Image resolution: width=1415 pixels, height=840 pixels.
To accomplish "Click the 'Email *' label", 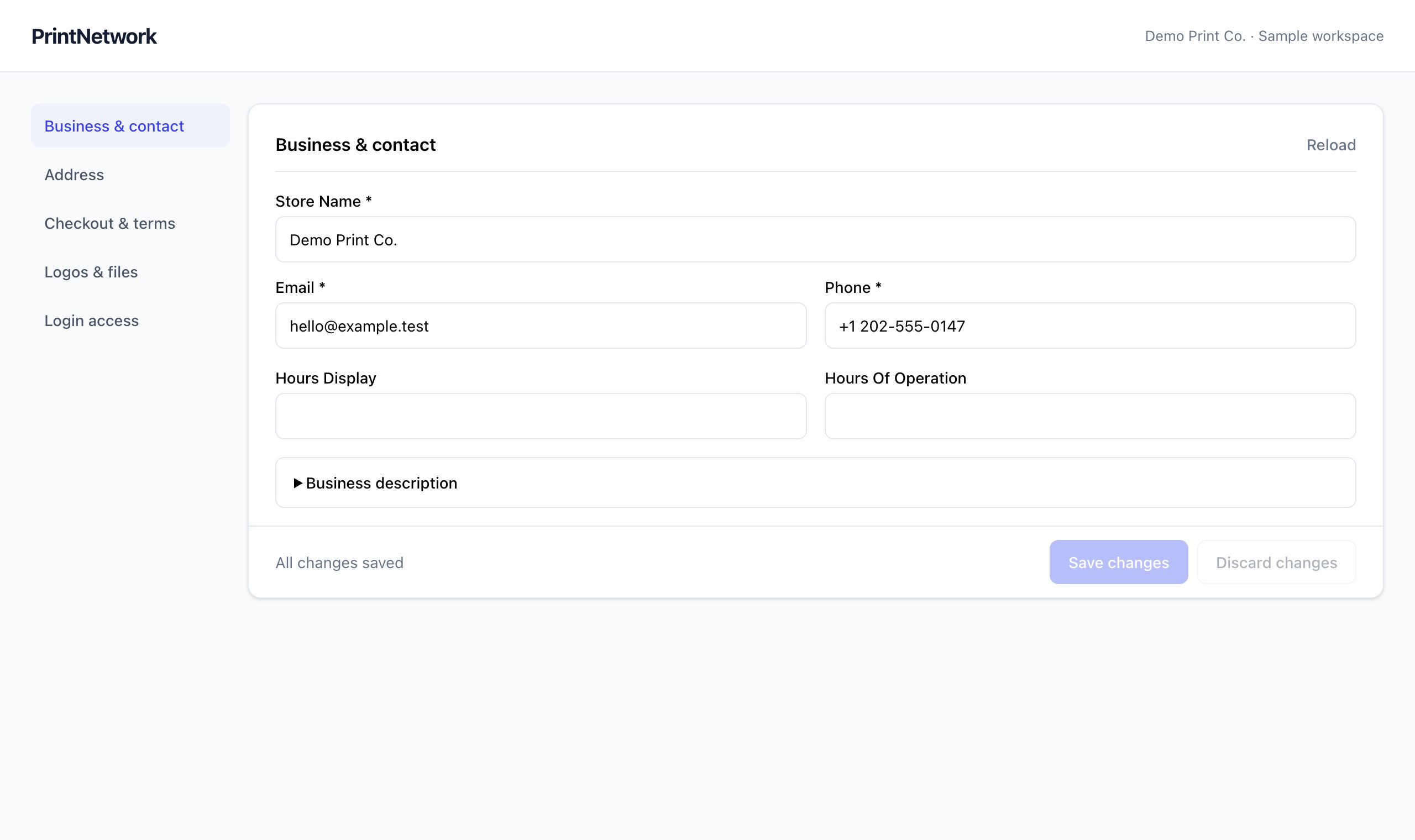I will tap(301, 287).
